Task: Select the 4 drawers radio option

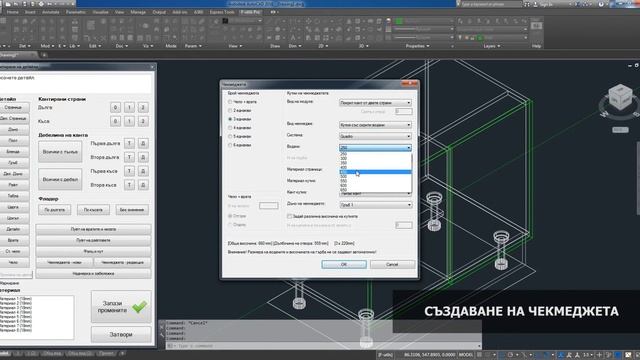Action: click(230, 128)
